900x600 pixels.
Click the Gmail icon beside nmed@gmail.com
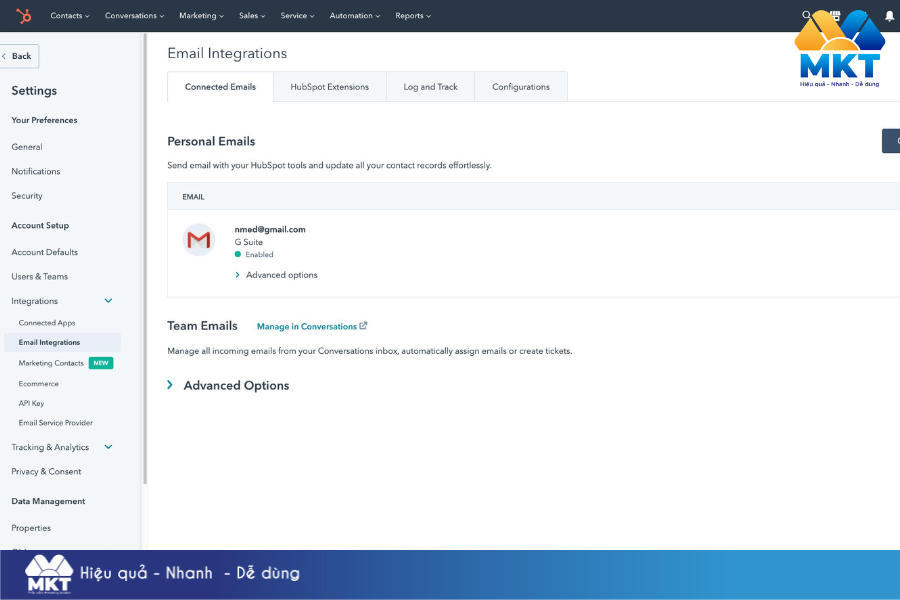[x=198, y=240]
